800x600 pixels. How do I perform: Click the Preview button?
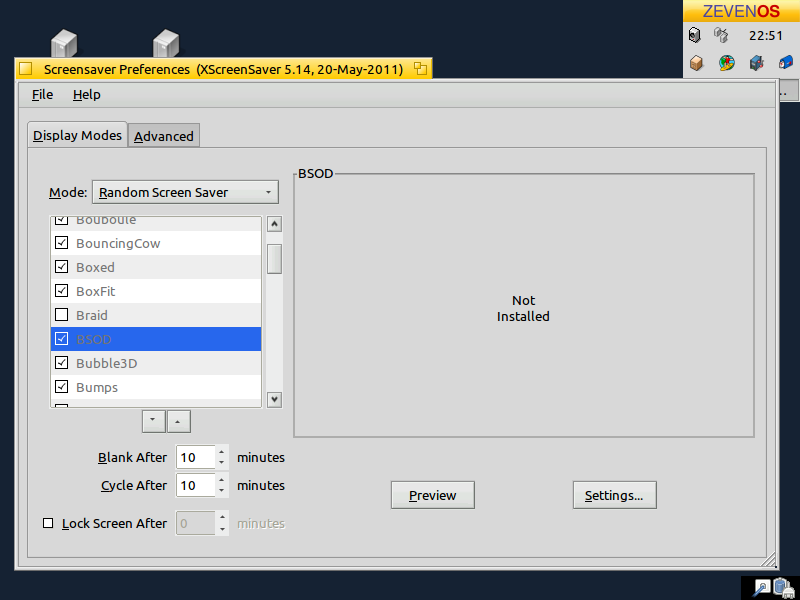pos(433,495)
